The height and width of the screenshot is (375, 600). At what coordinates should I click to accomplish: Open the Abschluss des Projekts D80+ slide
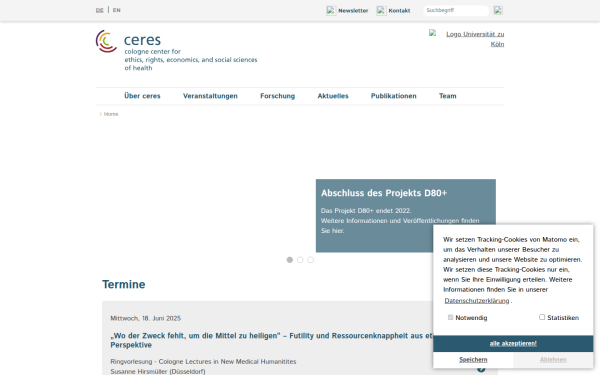(x=384, y=193)
